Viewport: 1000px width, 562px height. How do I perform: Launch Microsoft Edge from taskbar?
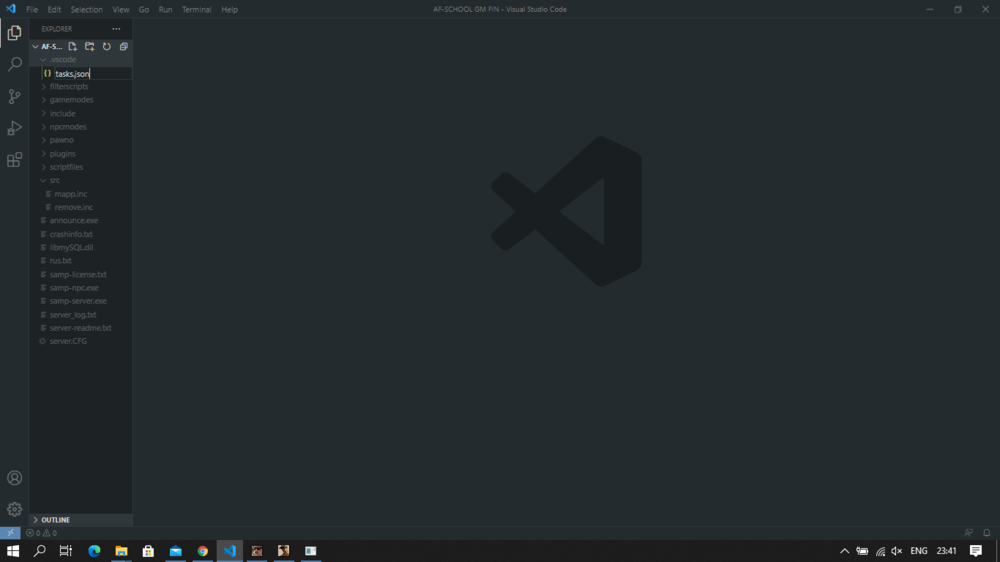point(94,551)
